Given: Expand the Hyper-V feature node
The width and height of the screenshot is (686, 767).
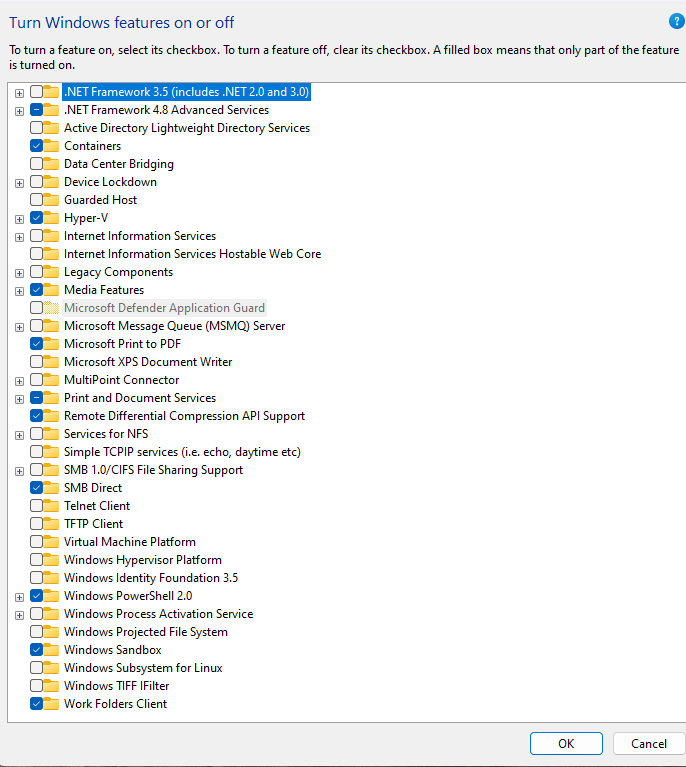Looking at the screenshot, I should pos(19,219).
